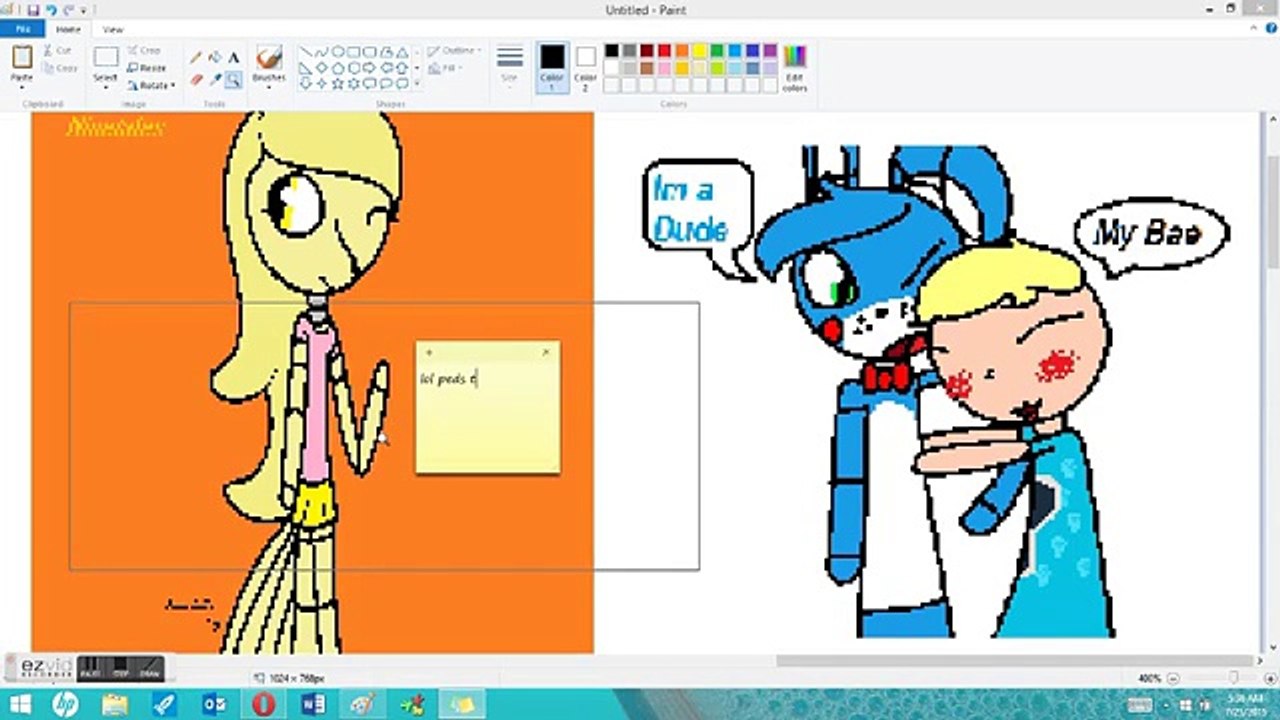Pick the yellow color swatch in top row
This screenshot has height=720, width=1280.
coord(700,50)
